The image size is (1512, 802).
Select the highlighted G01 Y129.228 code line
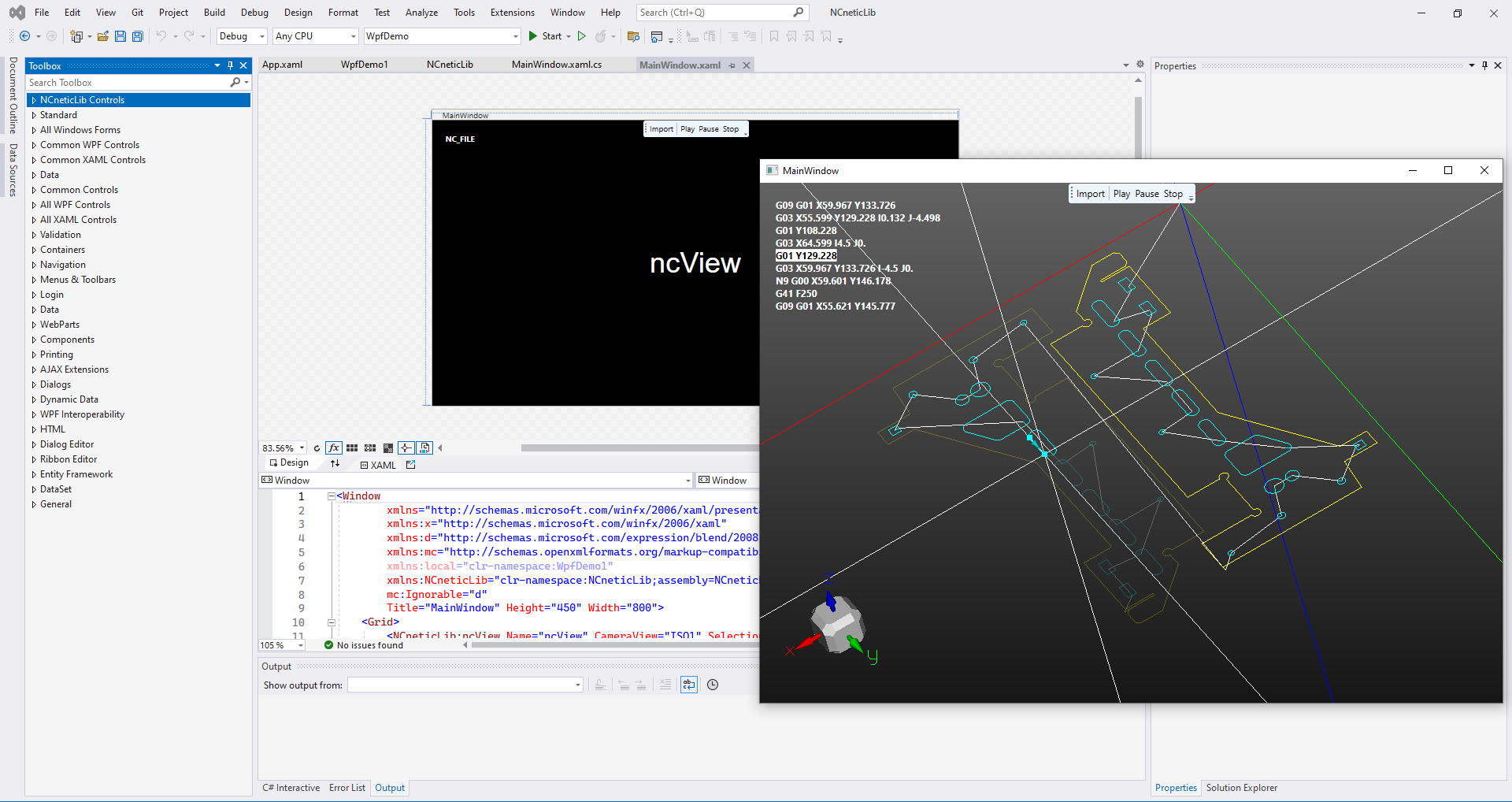click(x=806, y=256)
